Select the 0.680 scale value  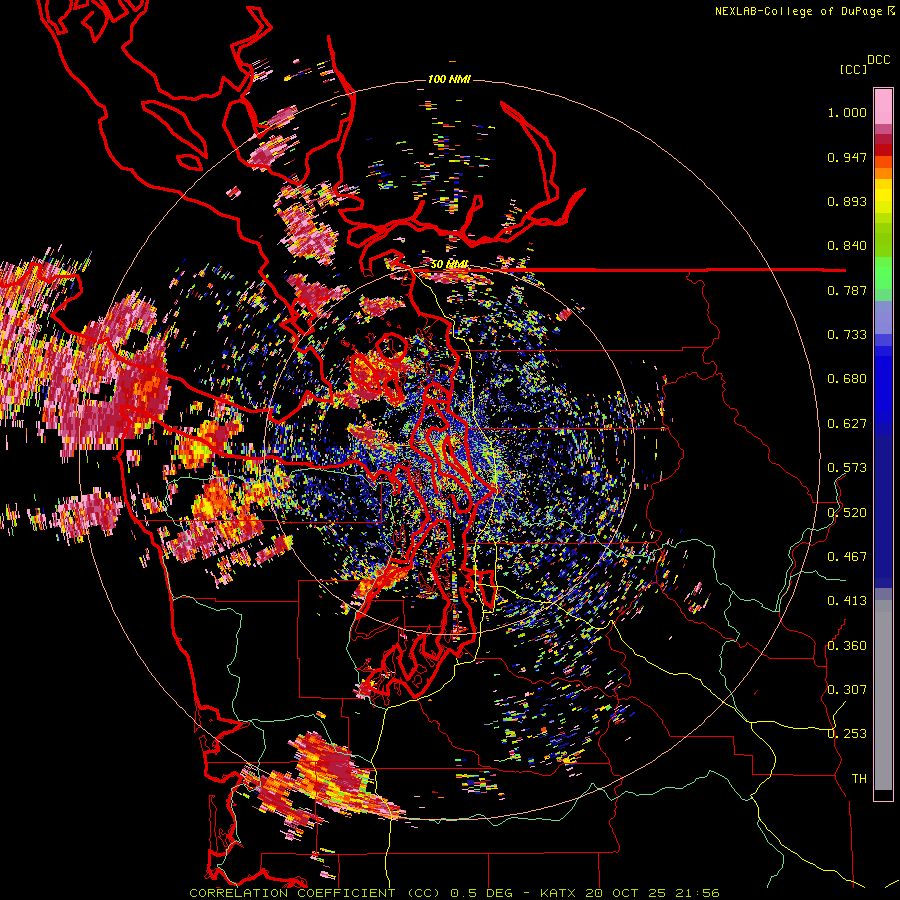[x=847, y=379]
